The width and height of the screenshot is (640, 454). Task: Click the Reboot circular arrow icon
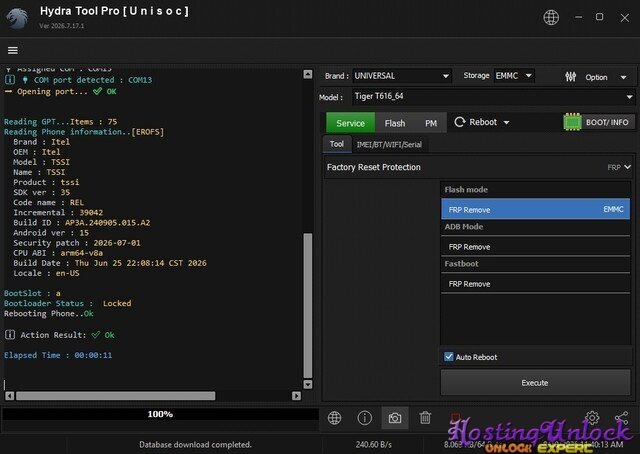[460, 122]
